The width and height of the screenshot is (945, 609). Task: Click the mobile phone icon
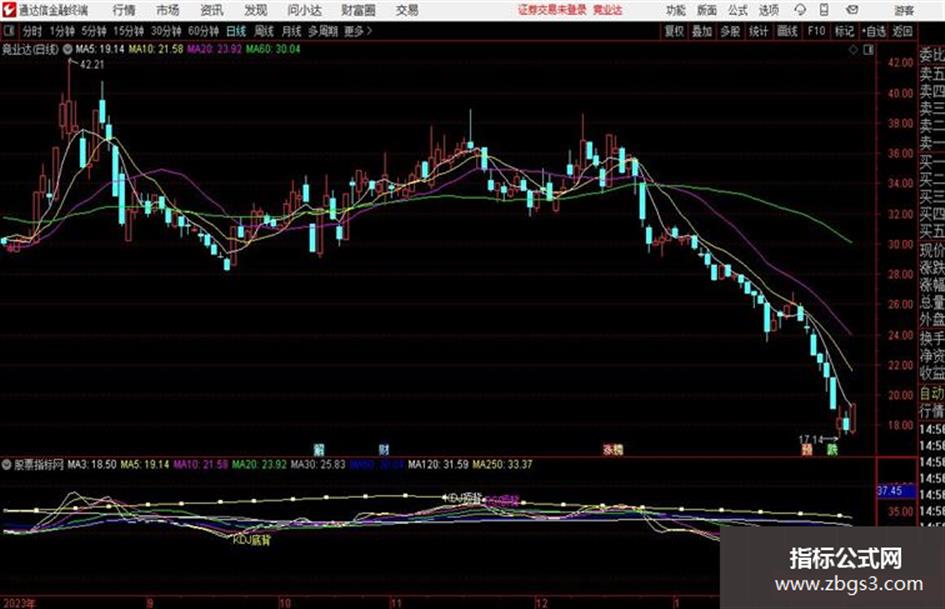(824, 10)
